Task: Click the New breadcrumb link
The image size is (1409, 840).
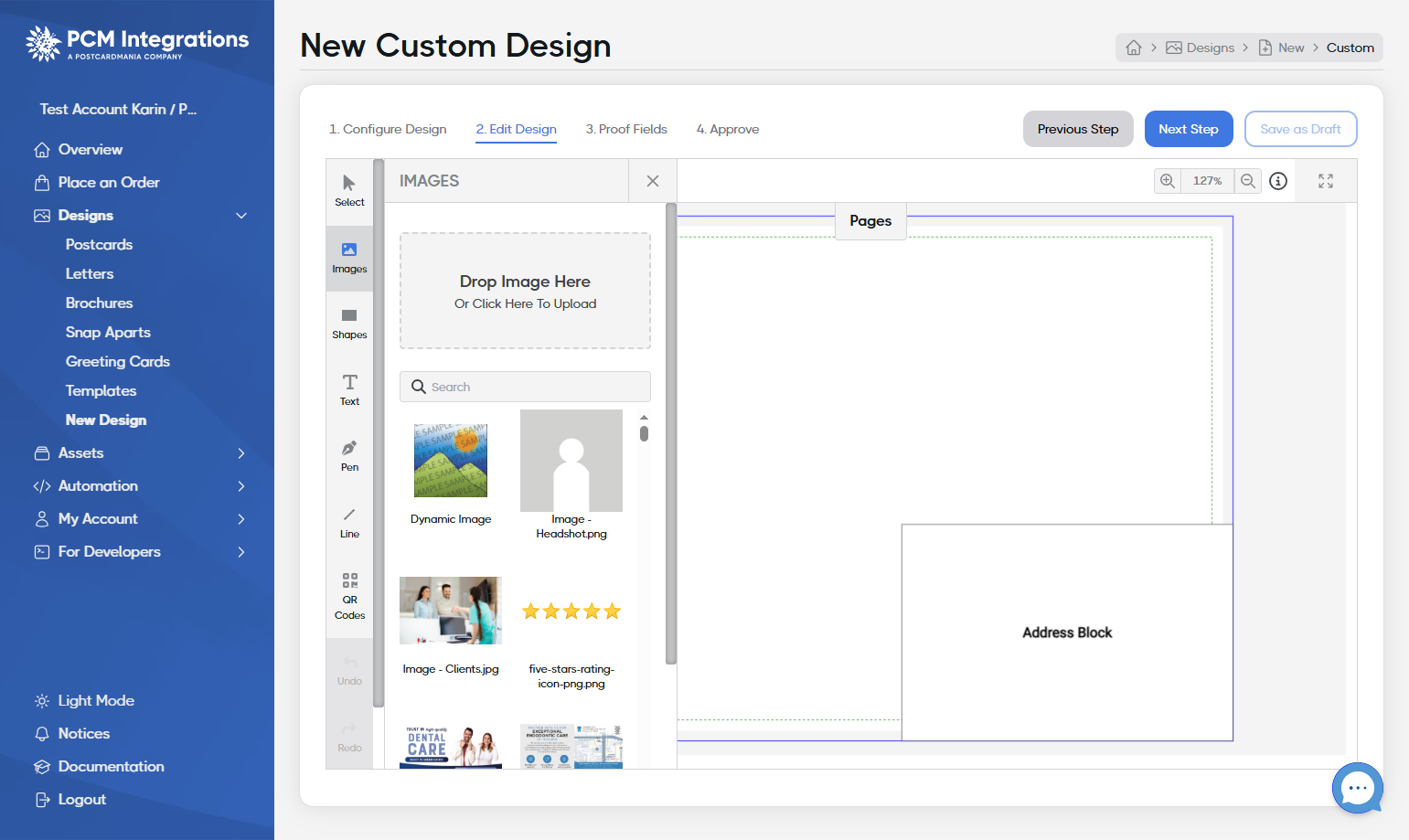Action: (1282, 48)
